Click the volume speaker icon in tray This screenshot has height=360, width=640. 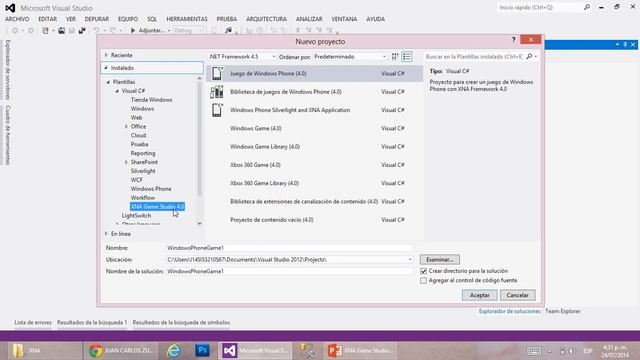click(x=572, y=351)
